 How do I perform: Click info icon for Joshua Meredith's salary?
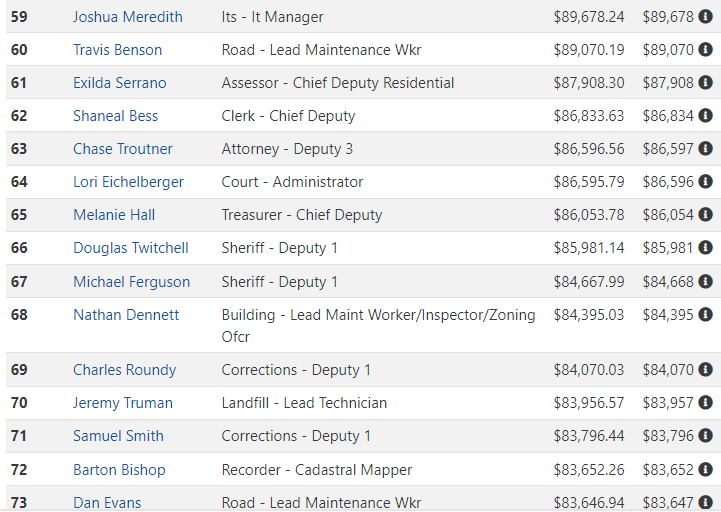pos(705,17)
